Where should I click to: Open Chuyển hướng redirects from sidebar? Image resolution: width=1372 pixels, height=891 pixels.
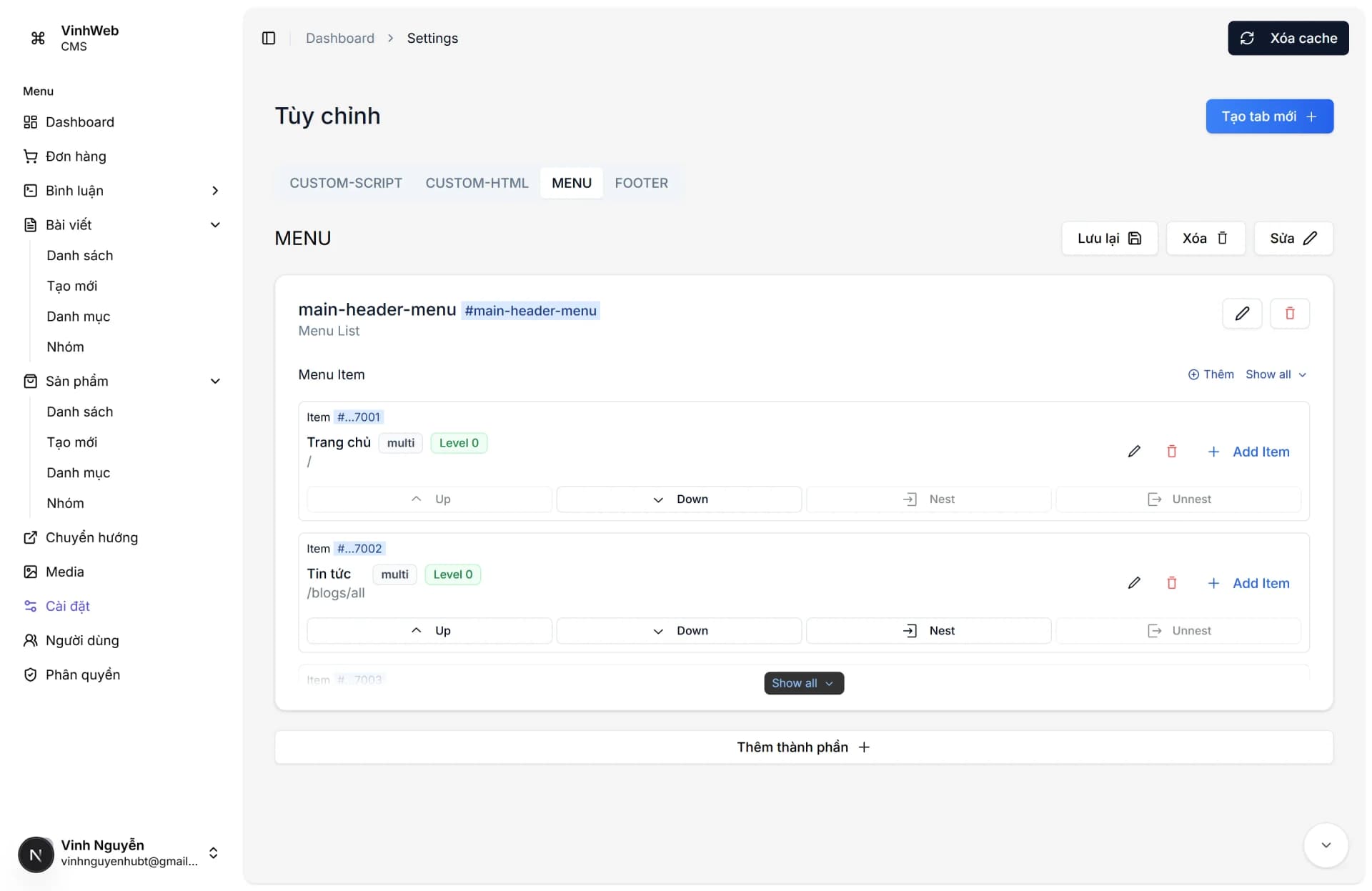(91, 537)
